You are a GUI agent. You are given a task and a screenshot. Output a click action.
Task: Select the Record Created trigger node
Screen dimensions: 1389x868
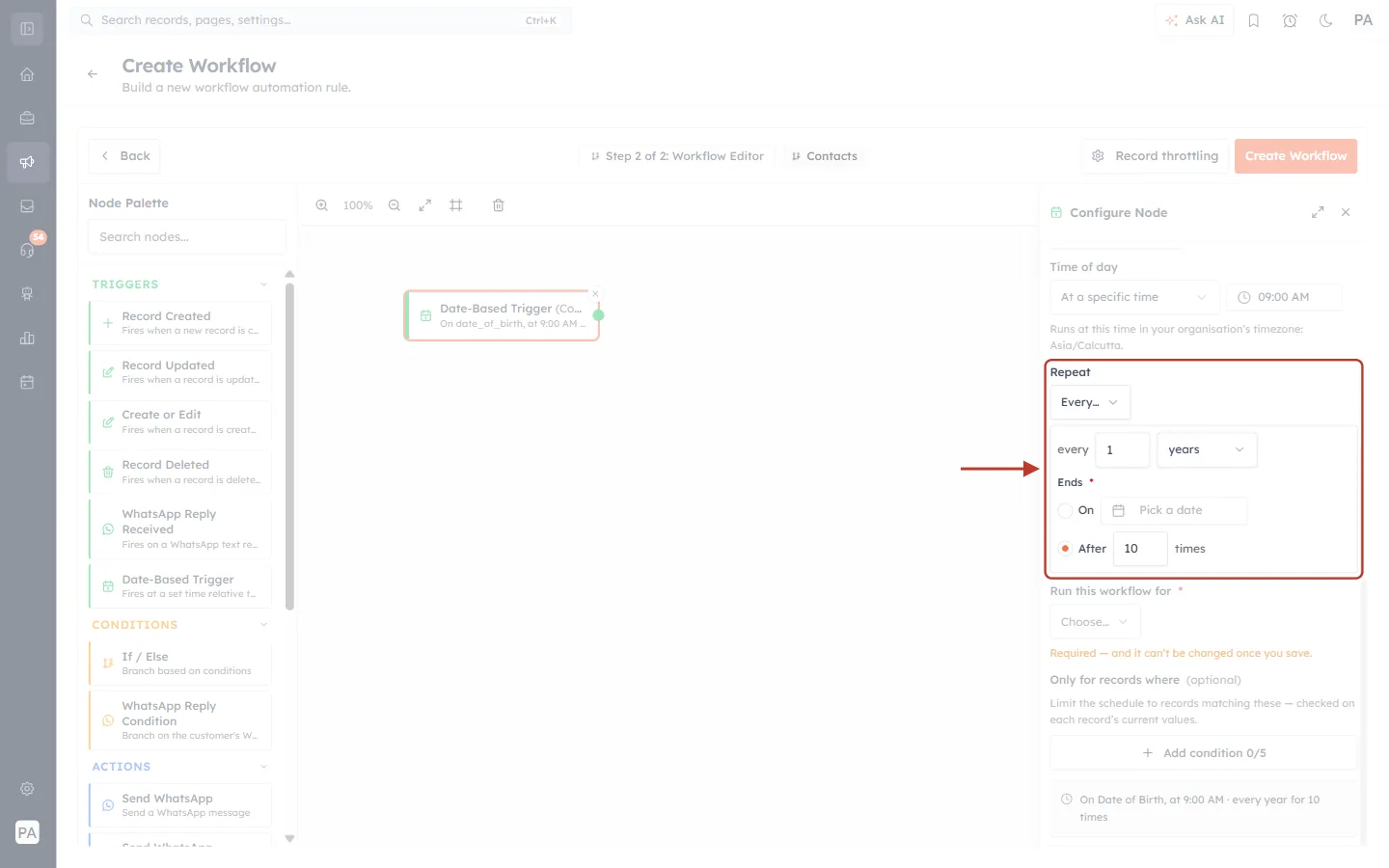[x=180, y=323]
